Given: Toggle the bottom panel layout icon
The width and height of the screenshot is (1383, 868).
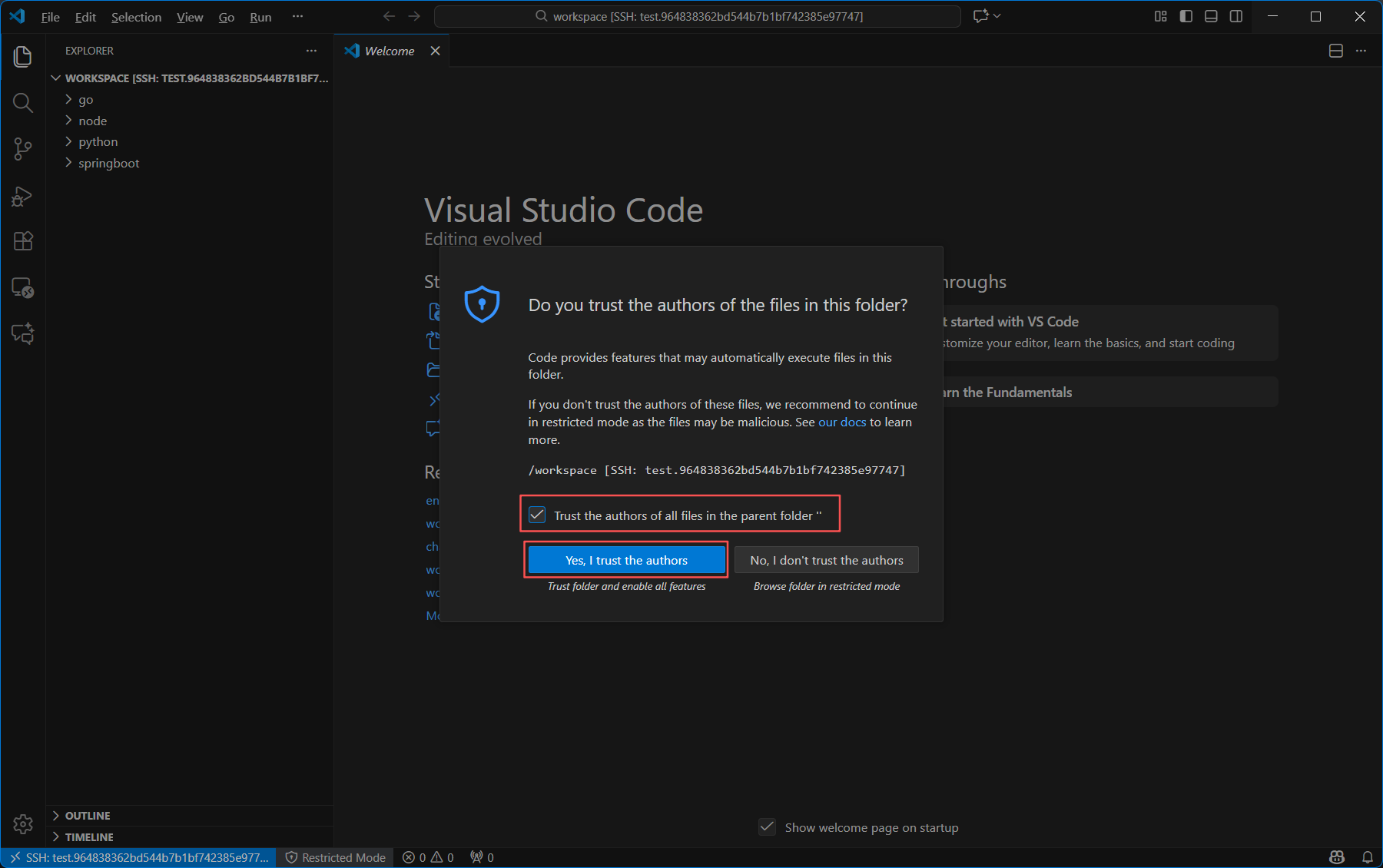Looking at the screenshot, I should 1211,16.
